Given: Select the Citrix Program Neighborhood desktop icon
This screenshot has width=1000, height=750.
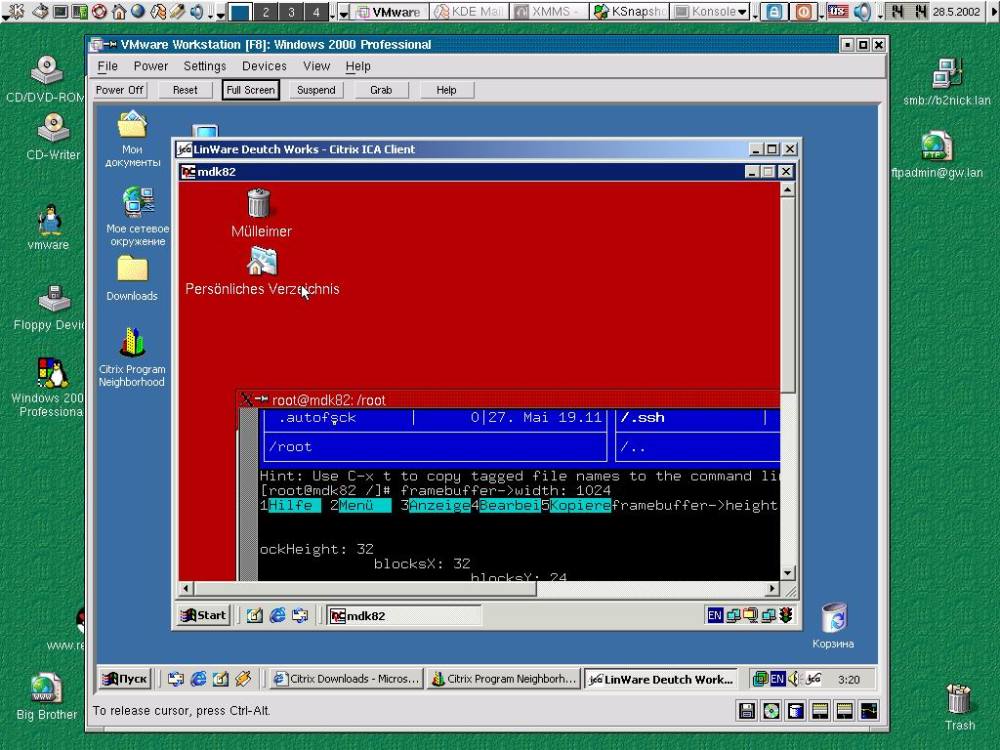Looking at the screenshot, I should click(x=132, y=342).
